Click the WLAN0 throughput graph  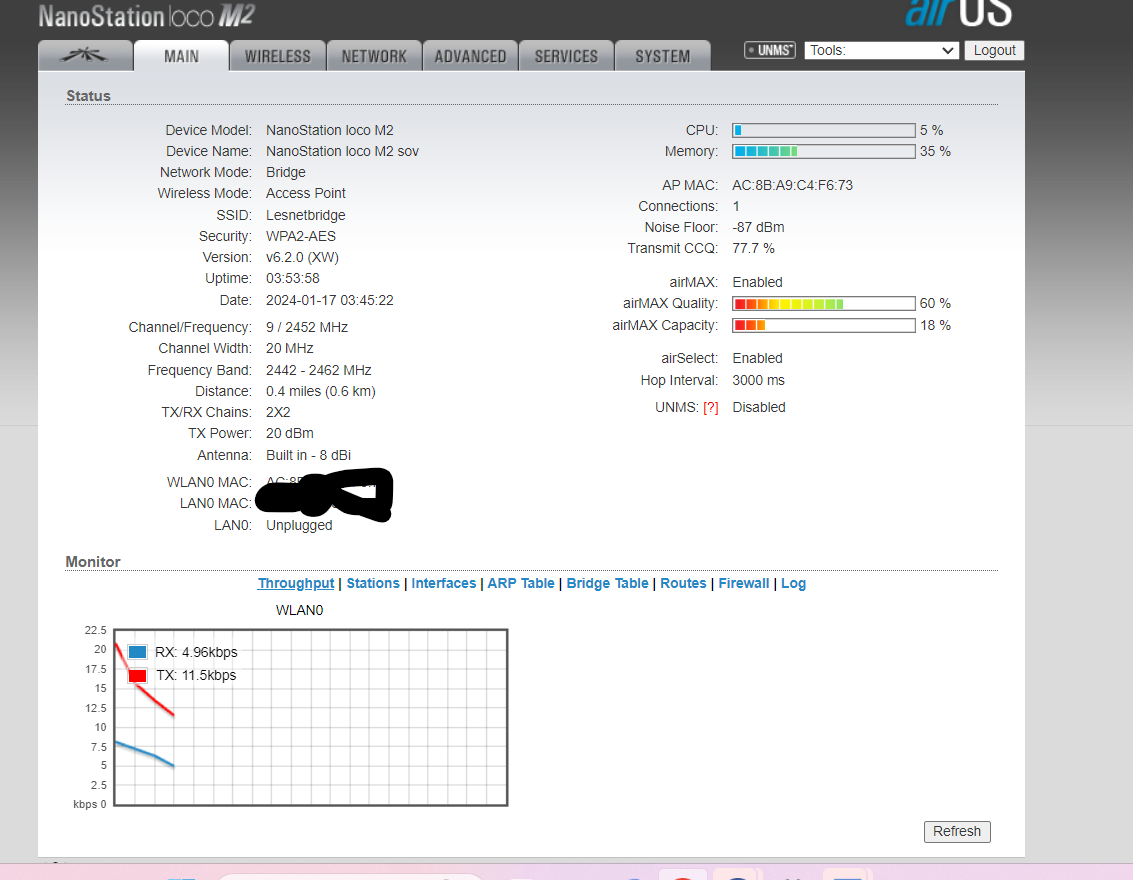point(311,717)
